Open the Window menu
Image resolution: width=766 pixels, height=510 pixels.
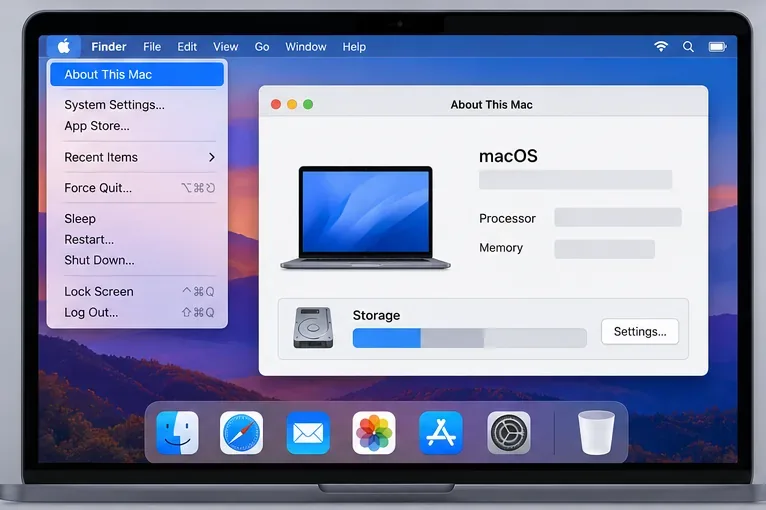click(x=306, y=47)
